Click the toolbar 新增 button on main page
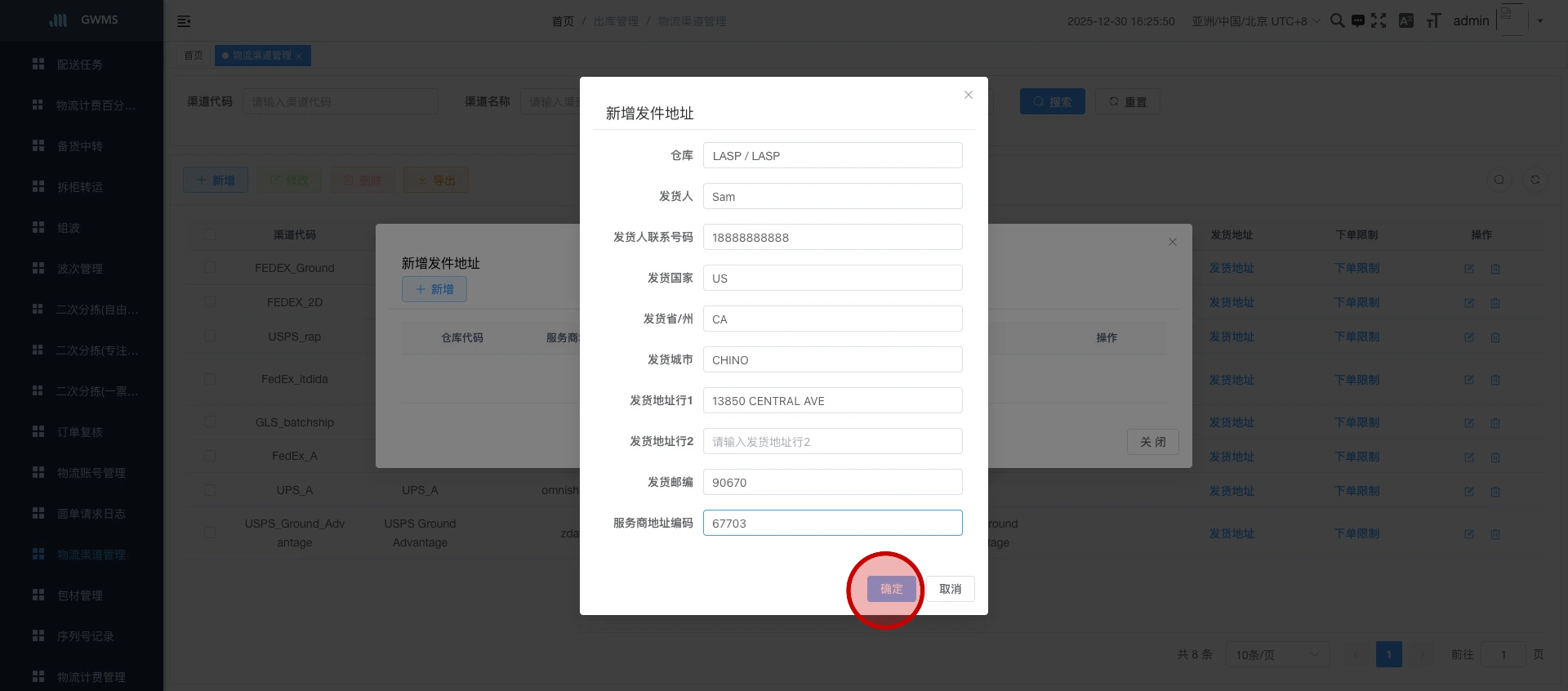The height and width of the screenshot is (691, 1568). [x=216, y=180]
